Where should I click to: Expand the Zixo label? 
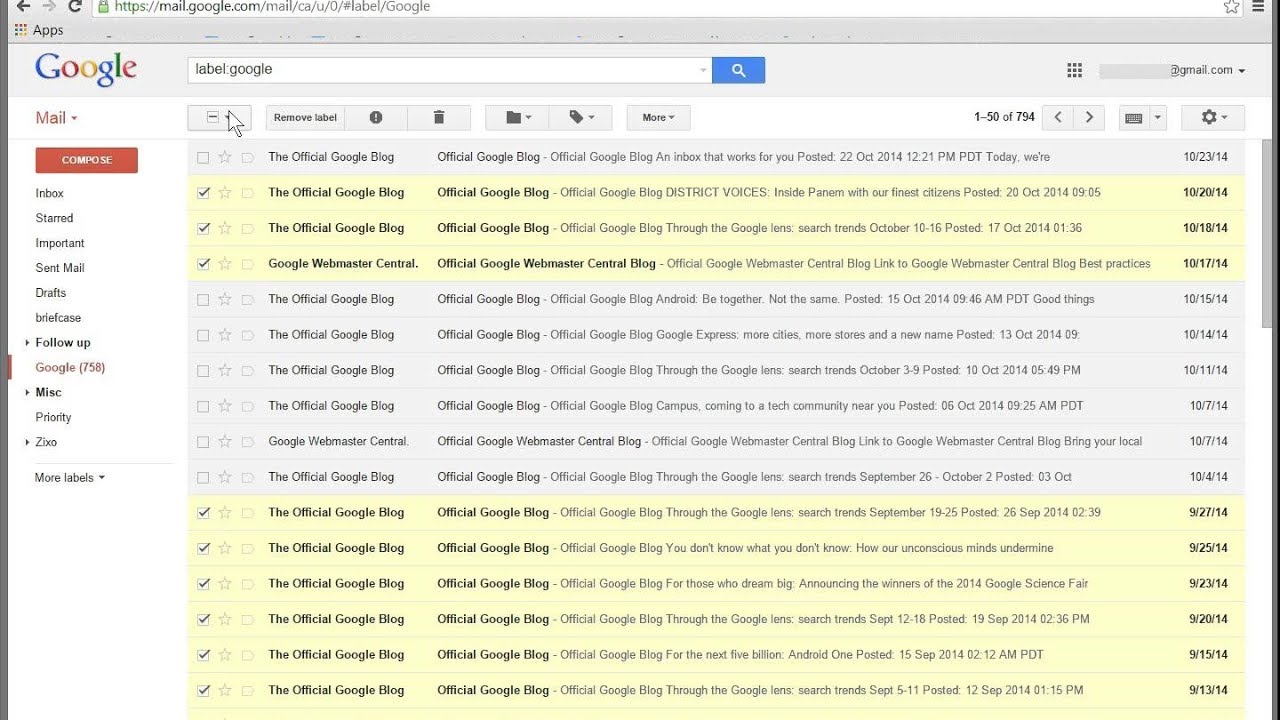coord(28,442)
